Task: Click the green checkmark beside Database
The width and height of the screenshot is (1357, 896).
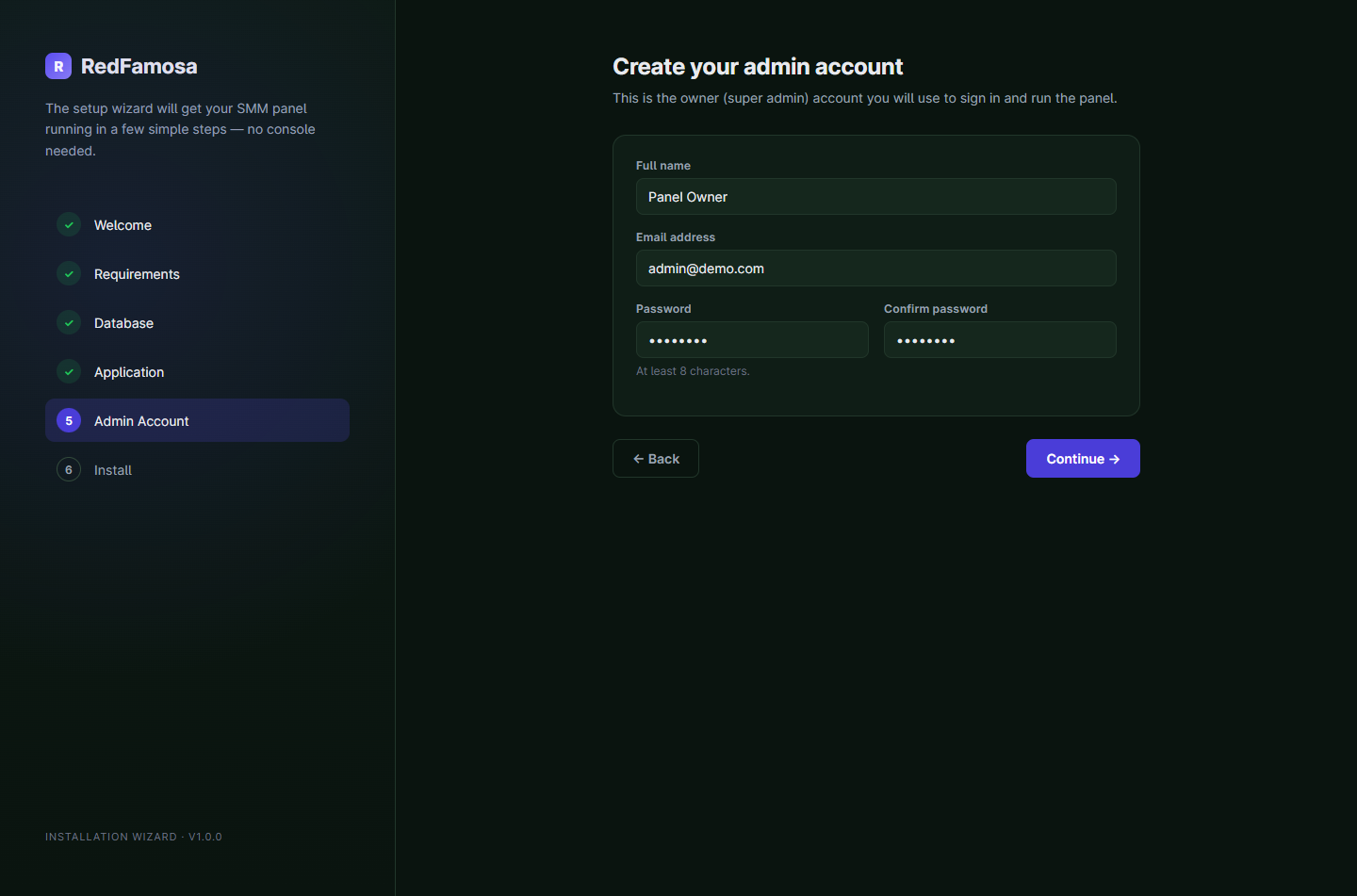Action: [69, 322]
